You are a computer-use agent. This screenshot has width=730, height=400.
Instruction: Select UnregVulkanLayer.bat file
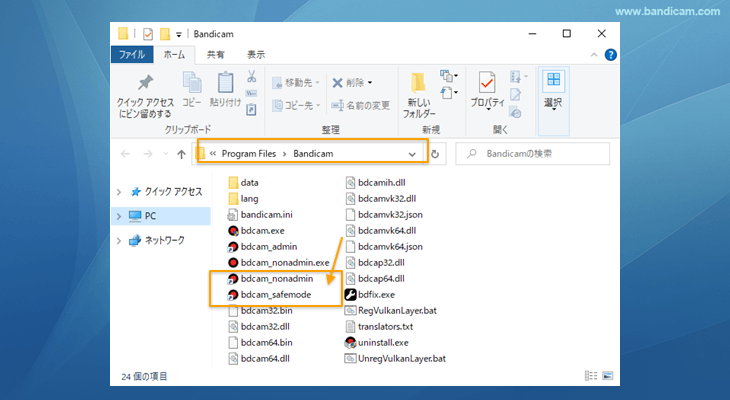point(395,359)
